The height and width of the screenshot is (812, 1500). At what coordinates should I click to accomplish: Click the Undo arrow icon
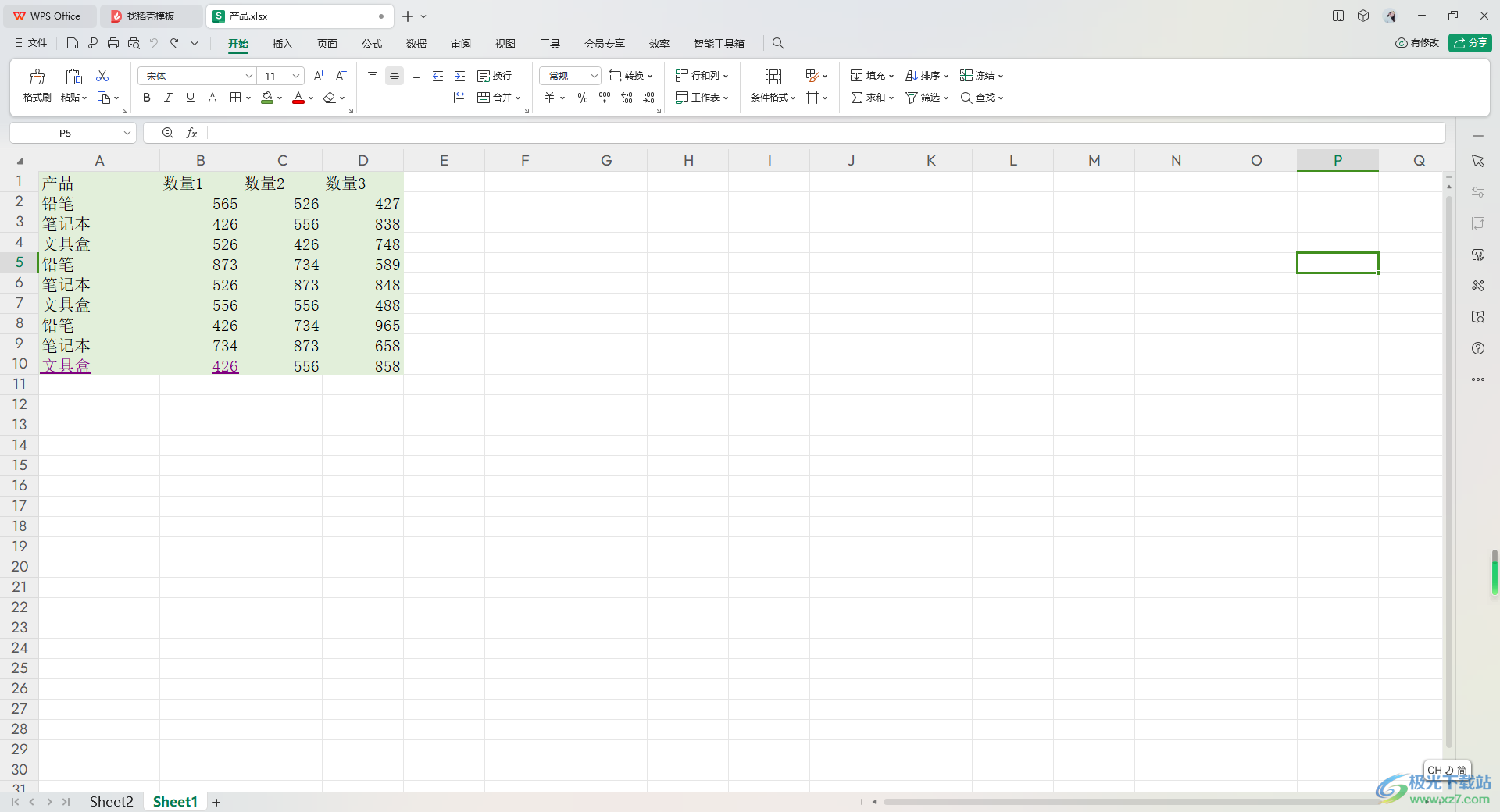[x=154, y=44]
